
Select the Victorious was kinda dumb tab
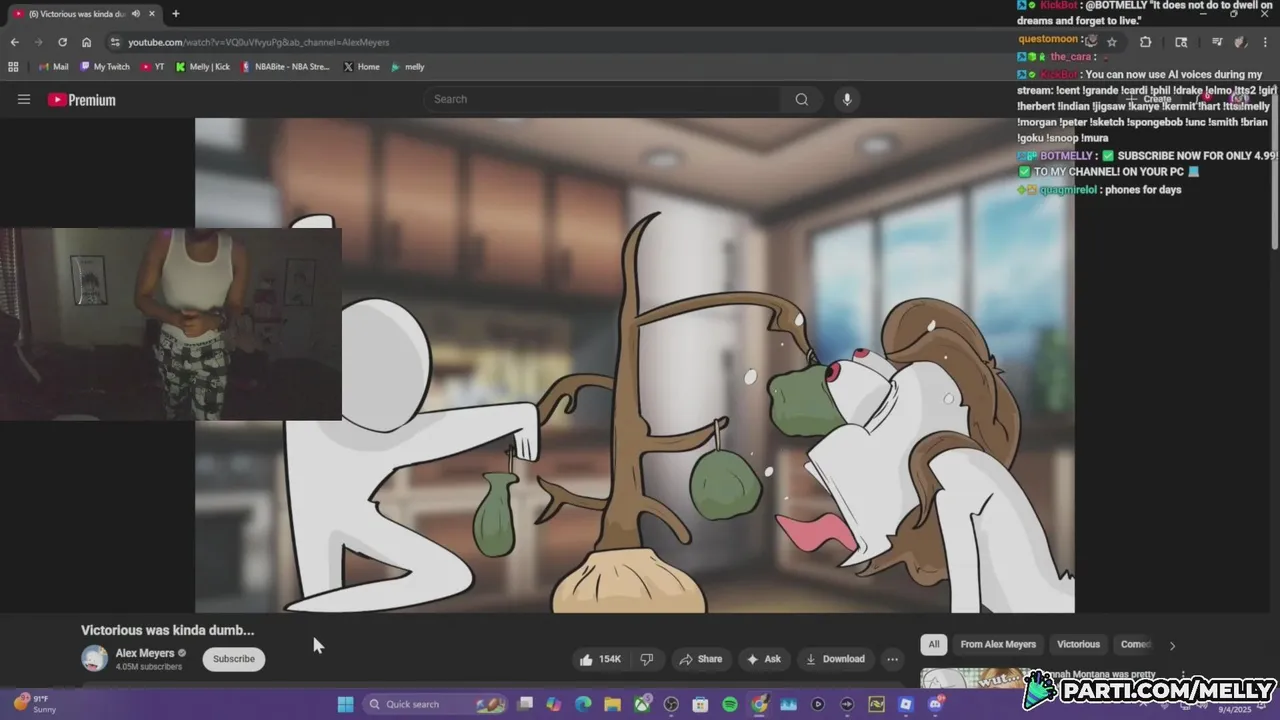click(x=84, y=14)
